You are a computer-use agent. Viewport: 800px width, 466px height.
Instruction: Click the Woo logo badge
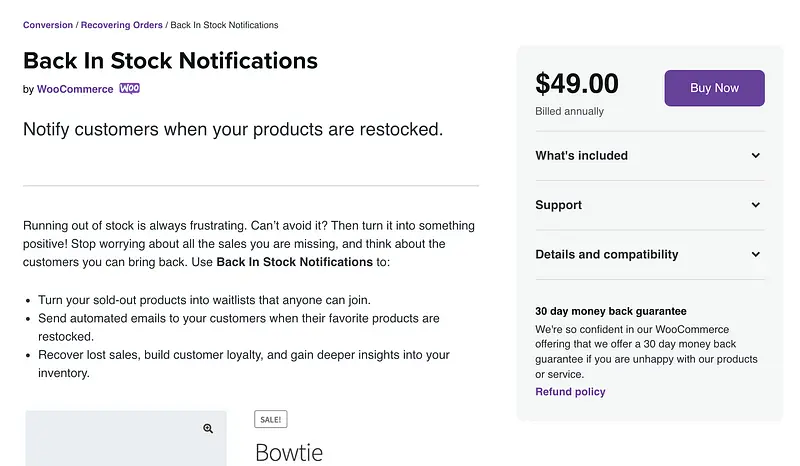[130, 89]
